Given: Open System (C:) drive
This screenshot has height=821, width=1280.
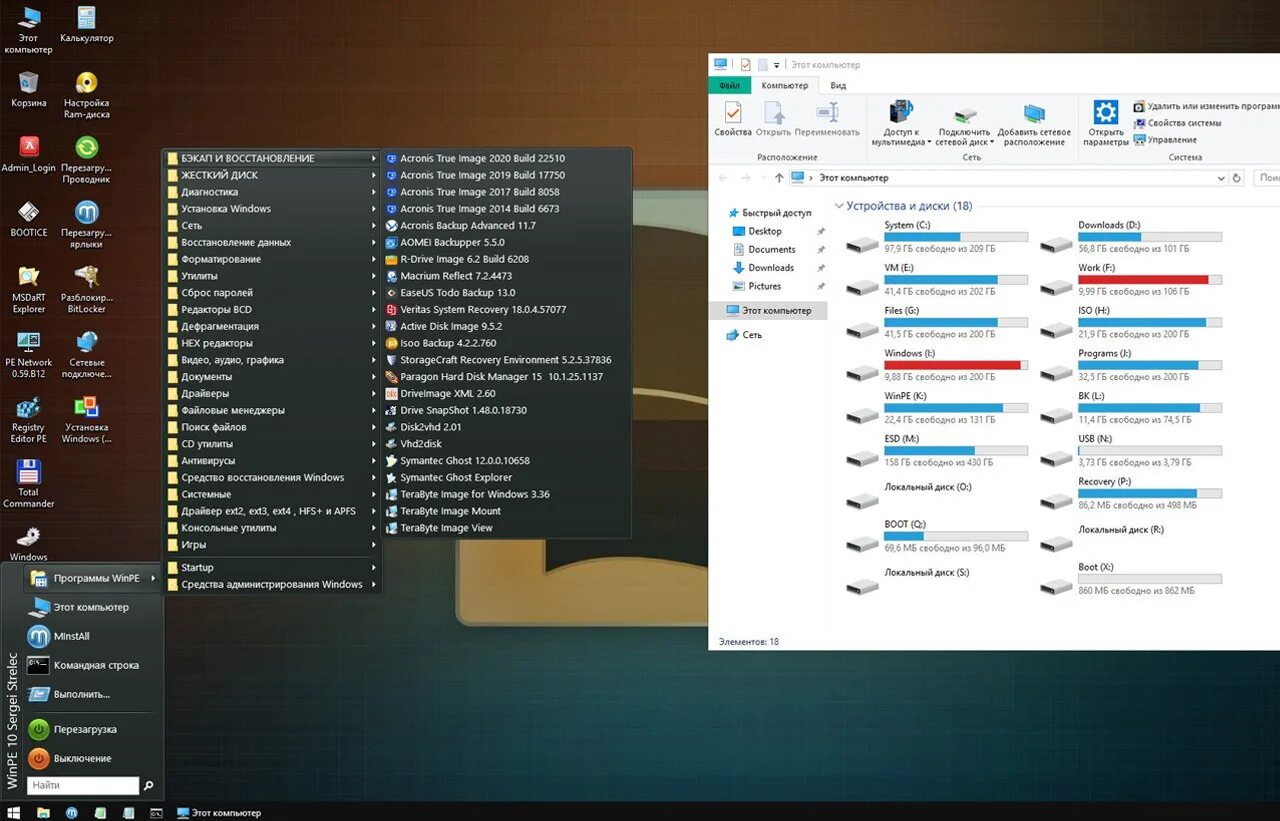Looking at the screenshot, I should [936, 237].
